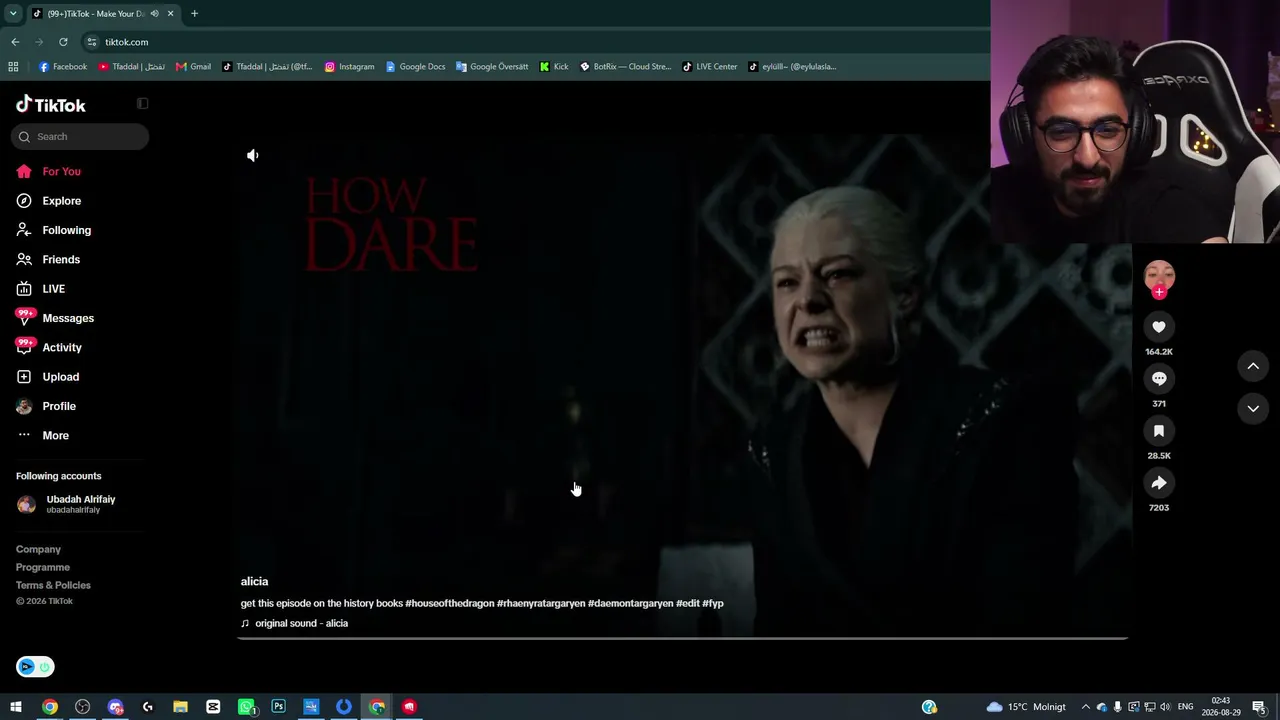Open the Kick bookmark

[x=553, y=67]
